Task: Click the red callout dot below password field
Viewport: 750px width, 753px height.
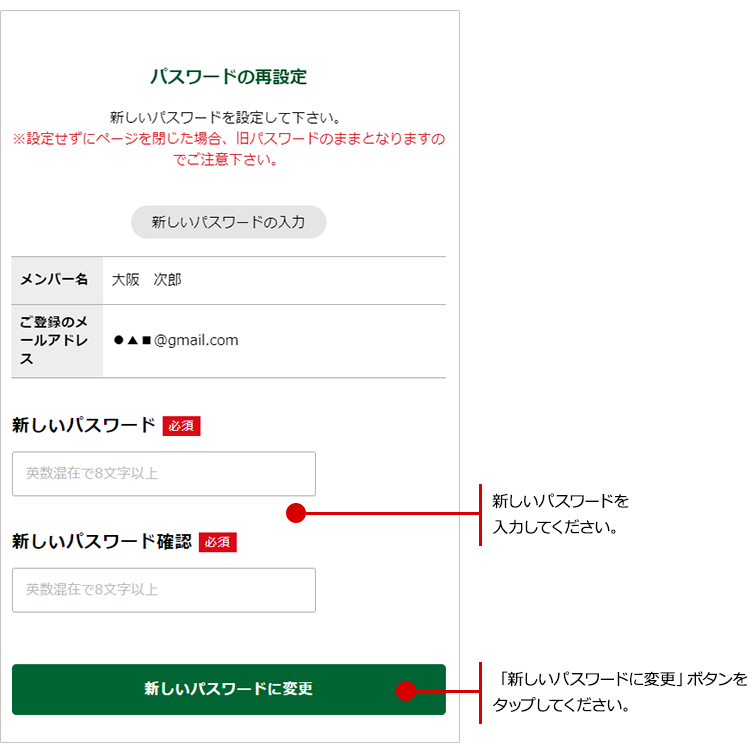Action: point(295,513)
